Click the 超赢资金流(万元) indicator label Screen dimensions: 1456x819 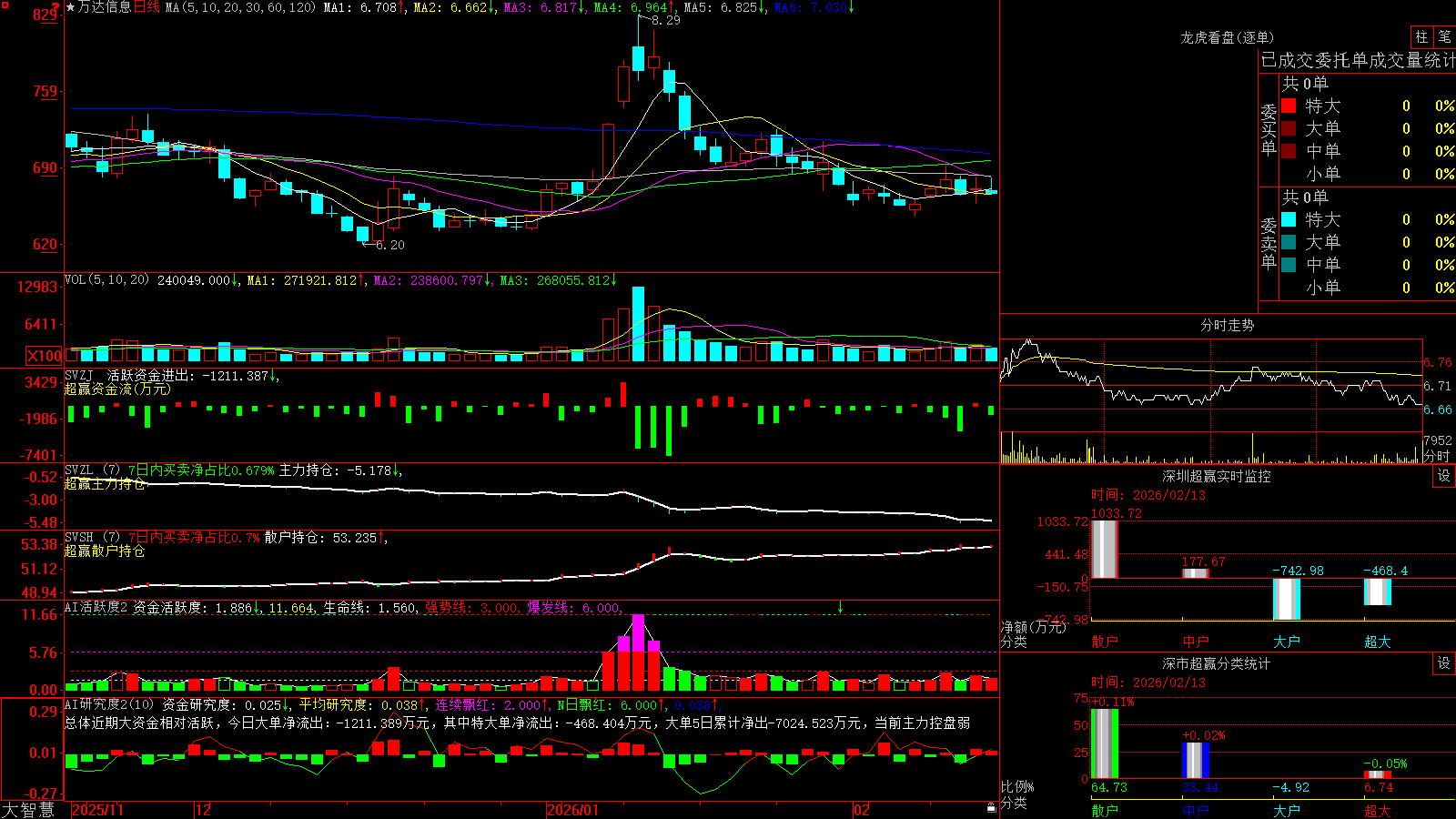pyautogui.click(x=117, y=389)
